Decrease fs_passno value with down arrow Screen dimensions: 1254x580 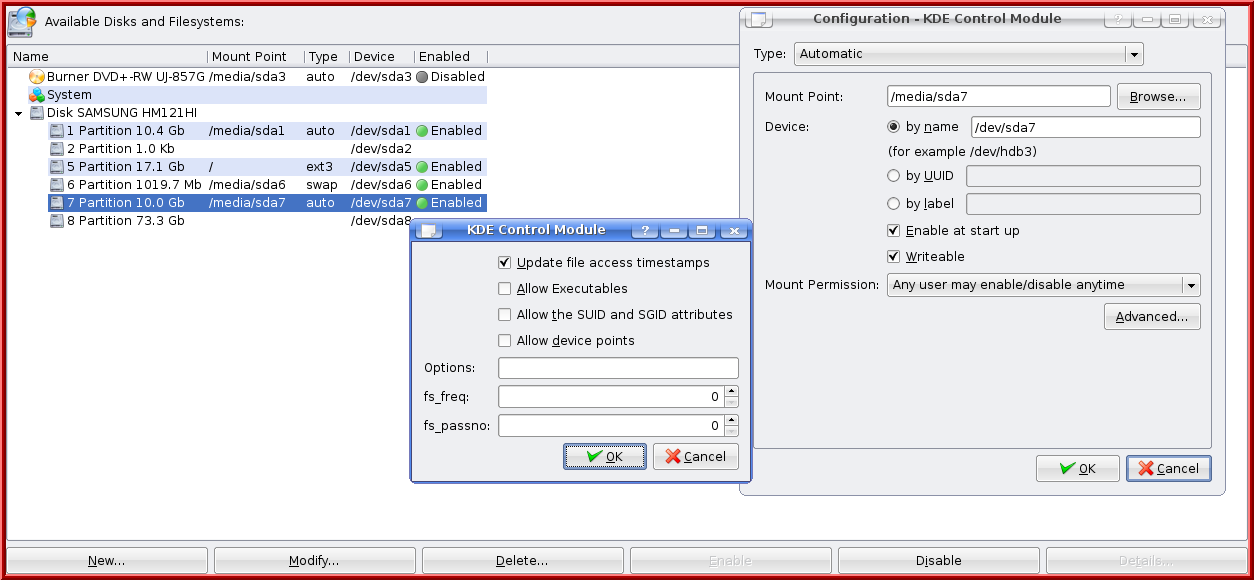pyautogui.click(x=731, y=431)
